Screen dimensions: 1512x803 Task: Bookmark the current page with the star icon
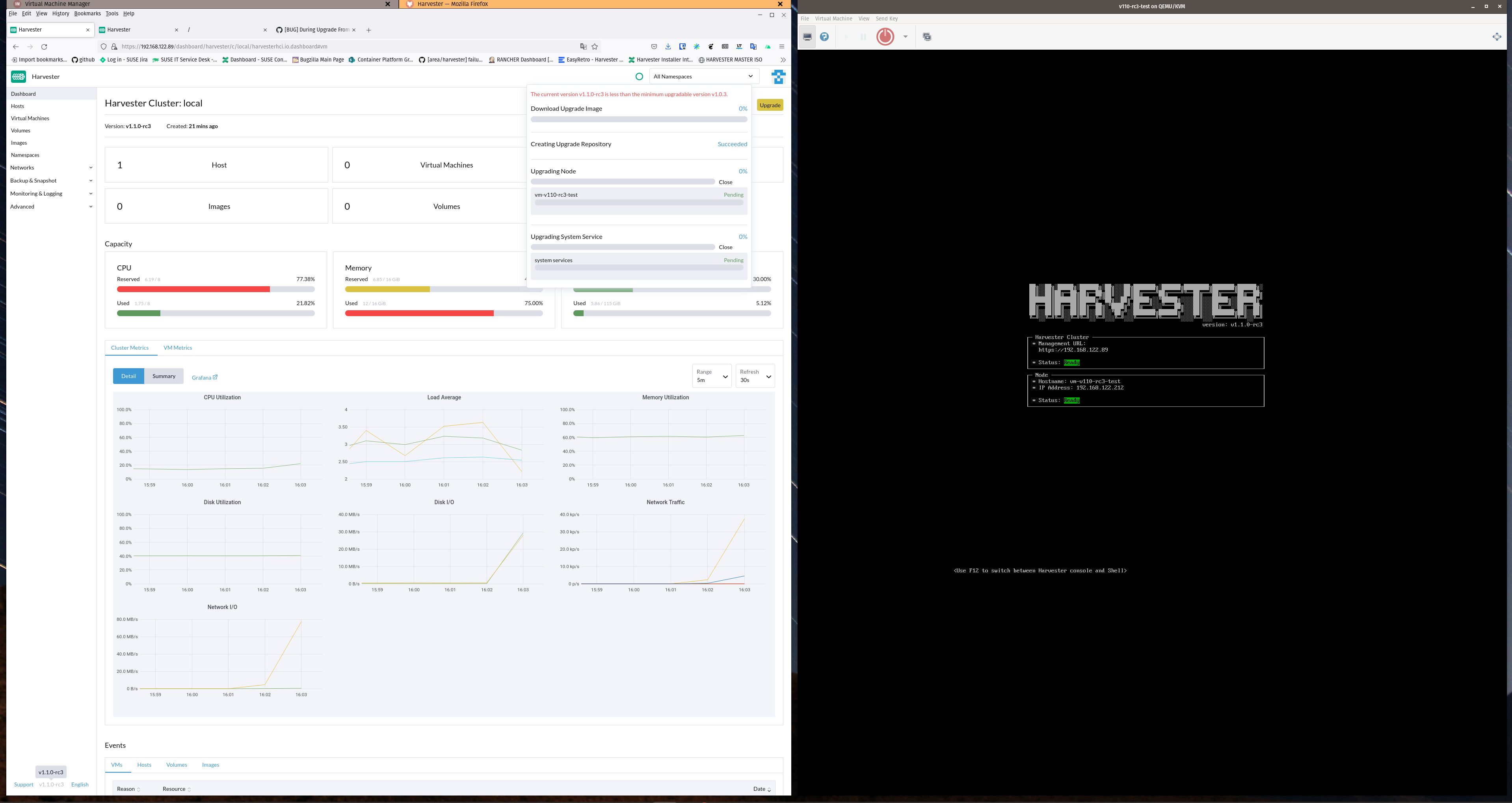point(594,47)
